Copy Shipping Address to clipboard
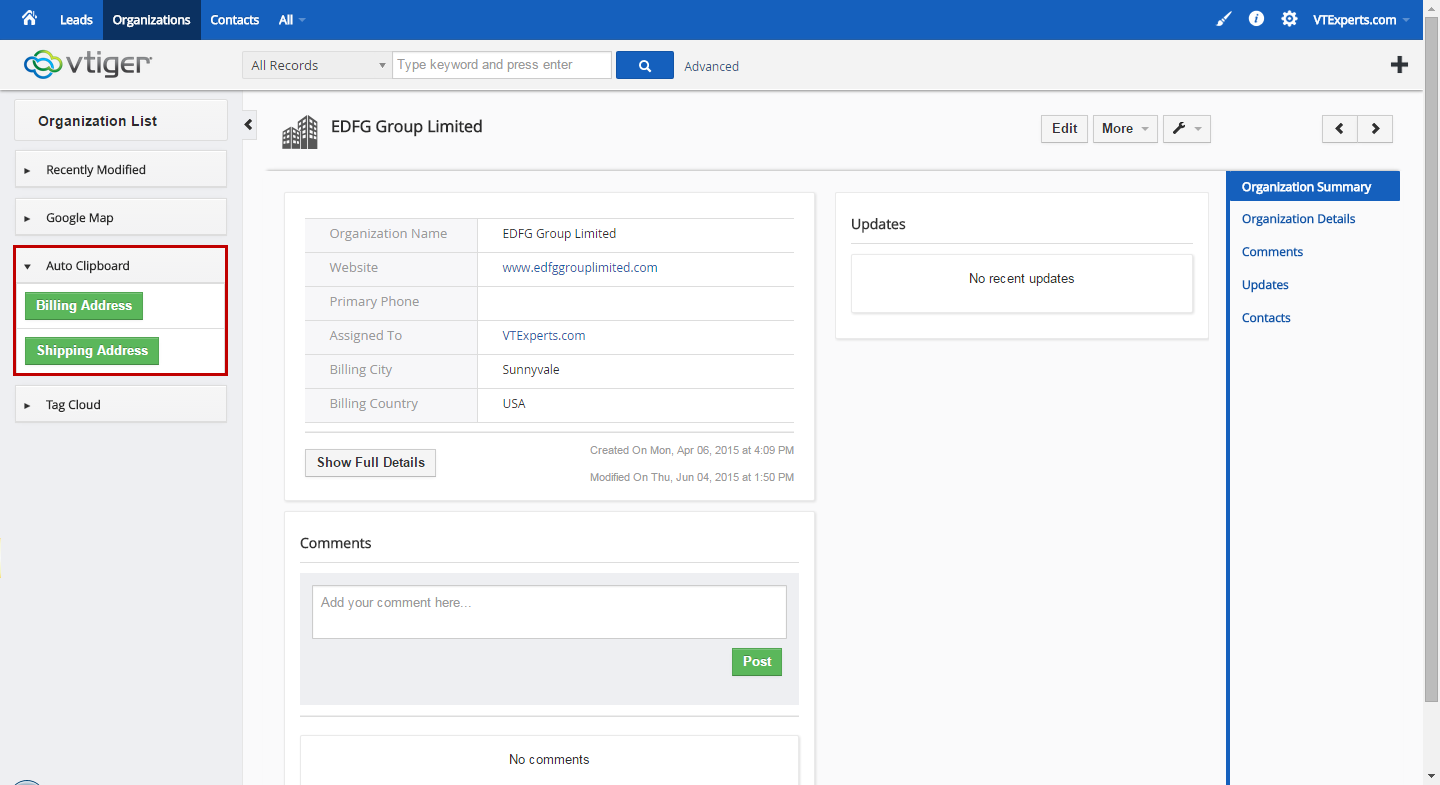1440x785 pixels. [x=92, y=351]
